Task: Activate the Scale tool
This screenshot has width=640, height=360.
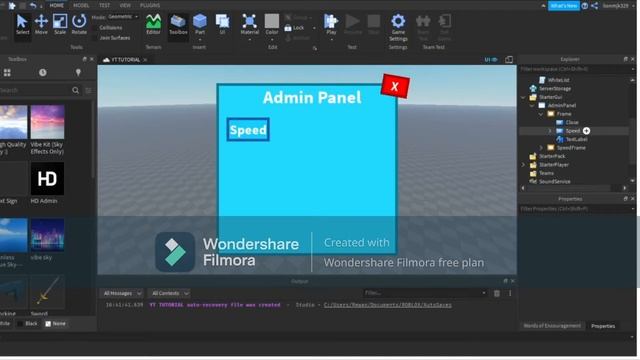Action: 60,24
